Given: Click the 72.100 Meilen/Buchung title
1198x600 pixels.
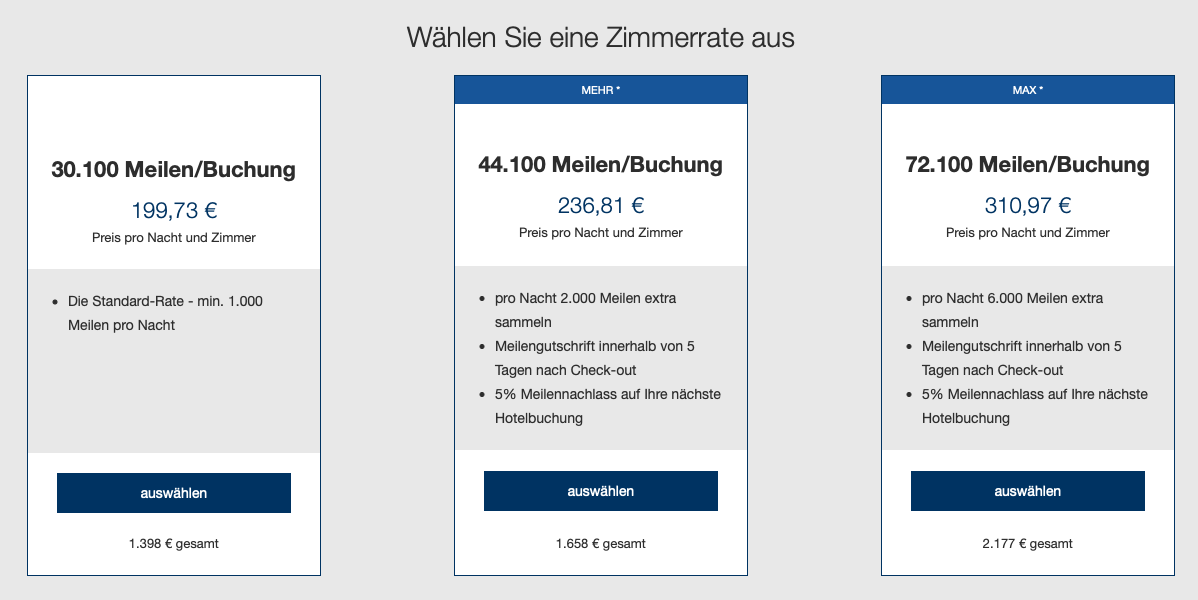Looking at the screenshot, I should [x=1027, y=165].
